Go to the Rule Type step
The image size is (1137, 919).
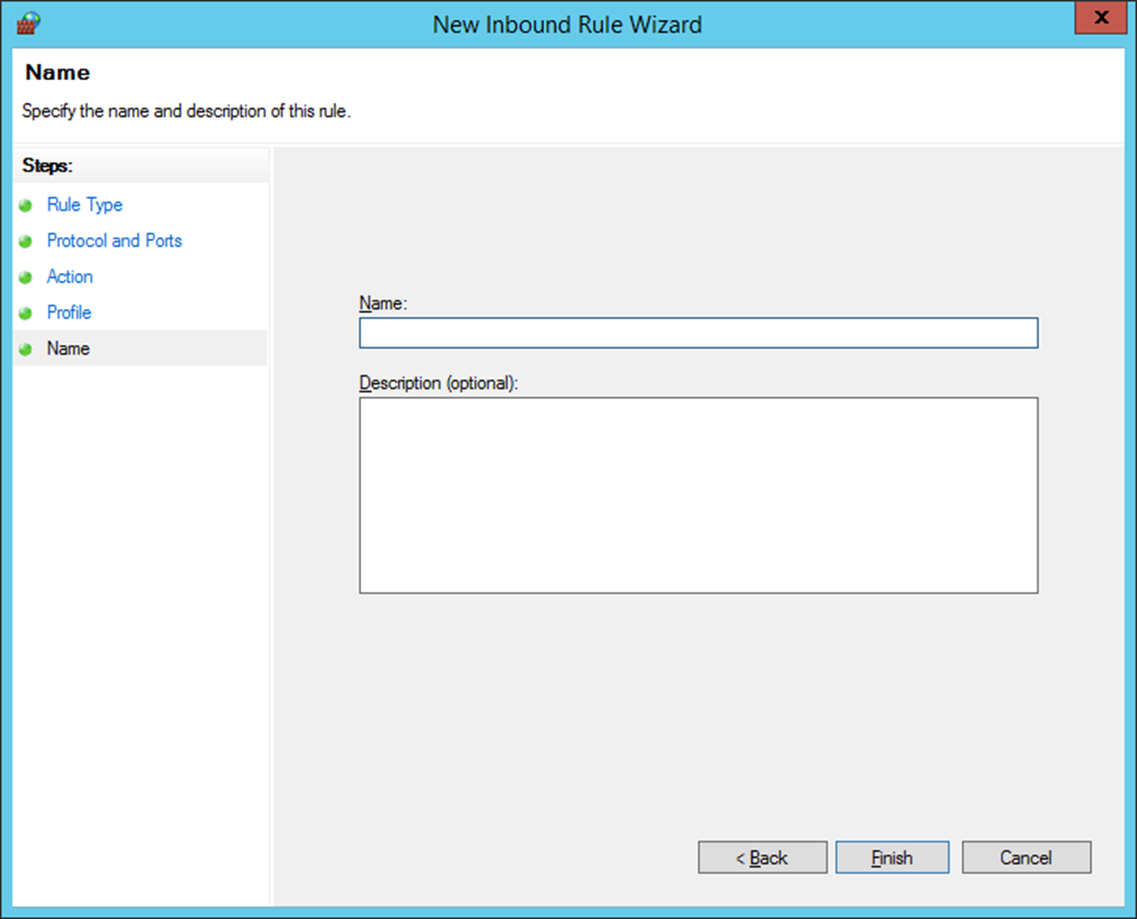click(85, 205)
